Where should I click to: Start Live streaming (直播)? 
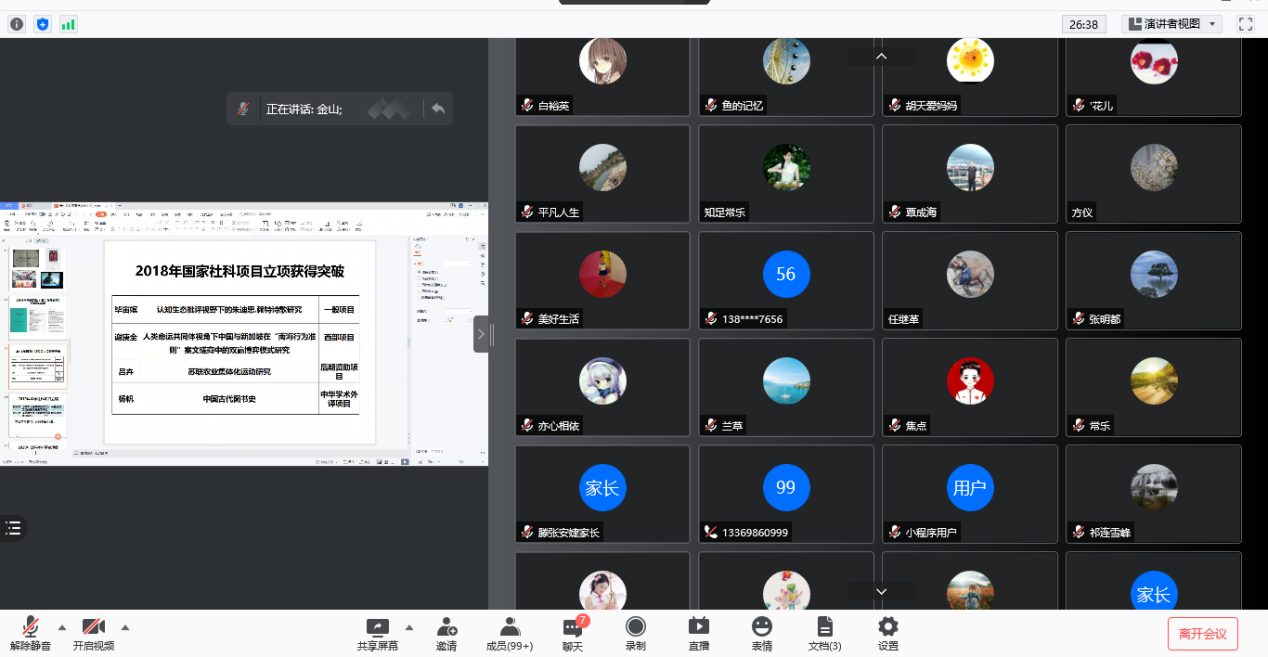(x=699, y=633)
